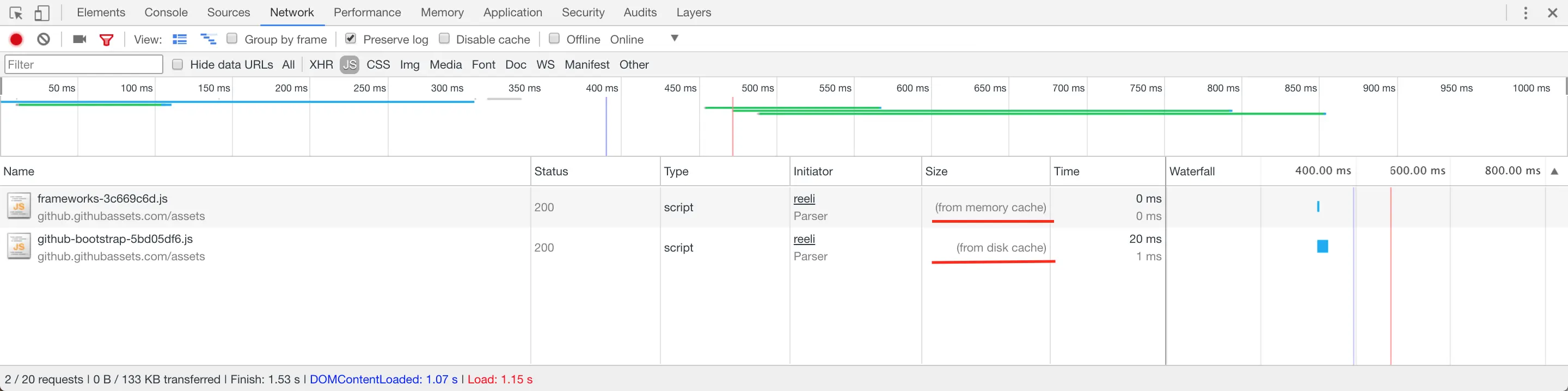
Task: Stop recording network log red button
Action: point(16,40)
